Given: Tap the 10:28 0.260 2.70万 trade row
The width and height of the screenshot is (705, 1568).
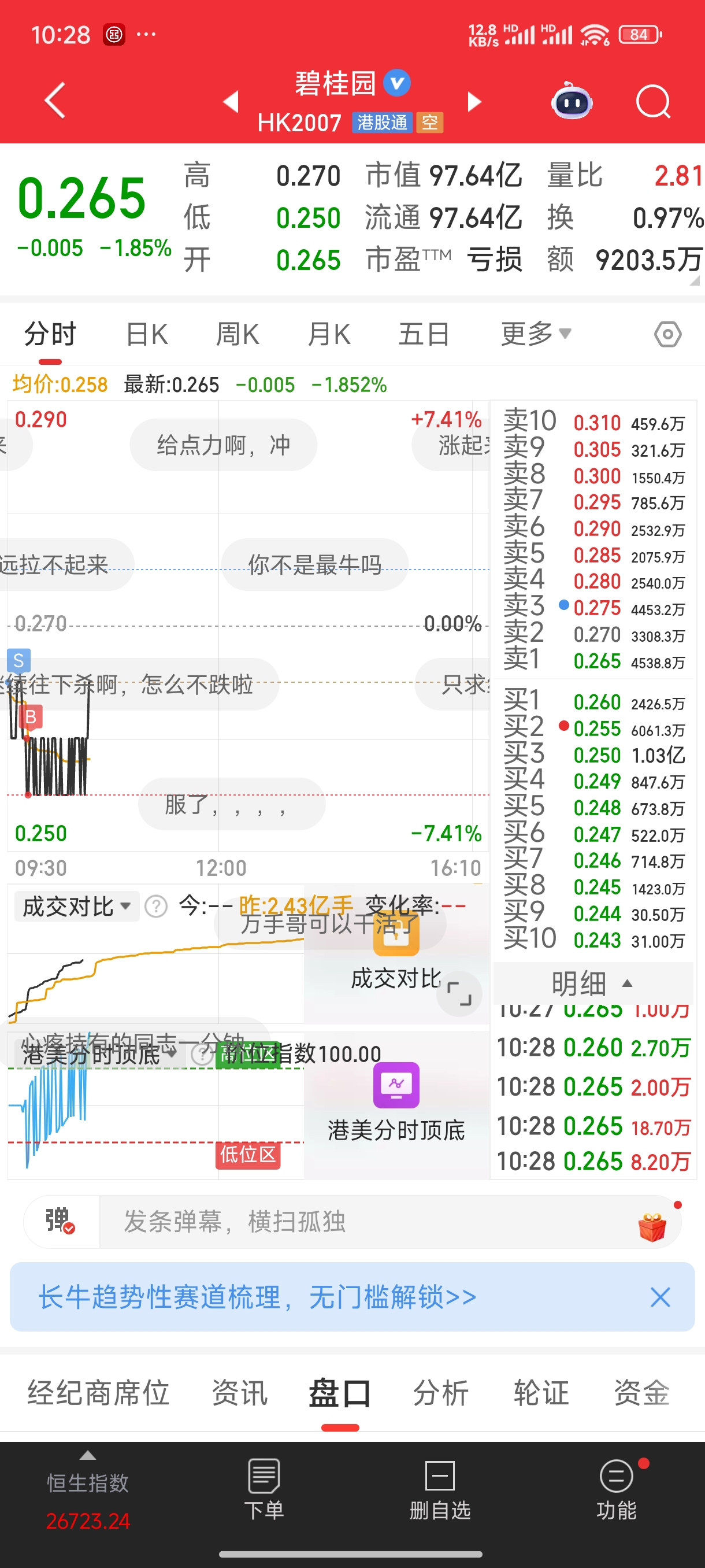Looking at the screenshot, I should pos(593,1047).
